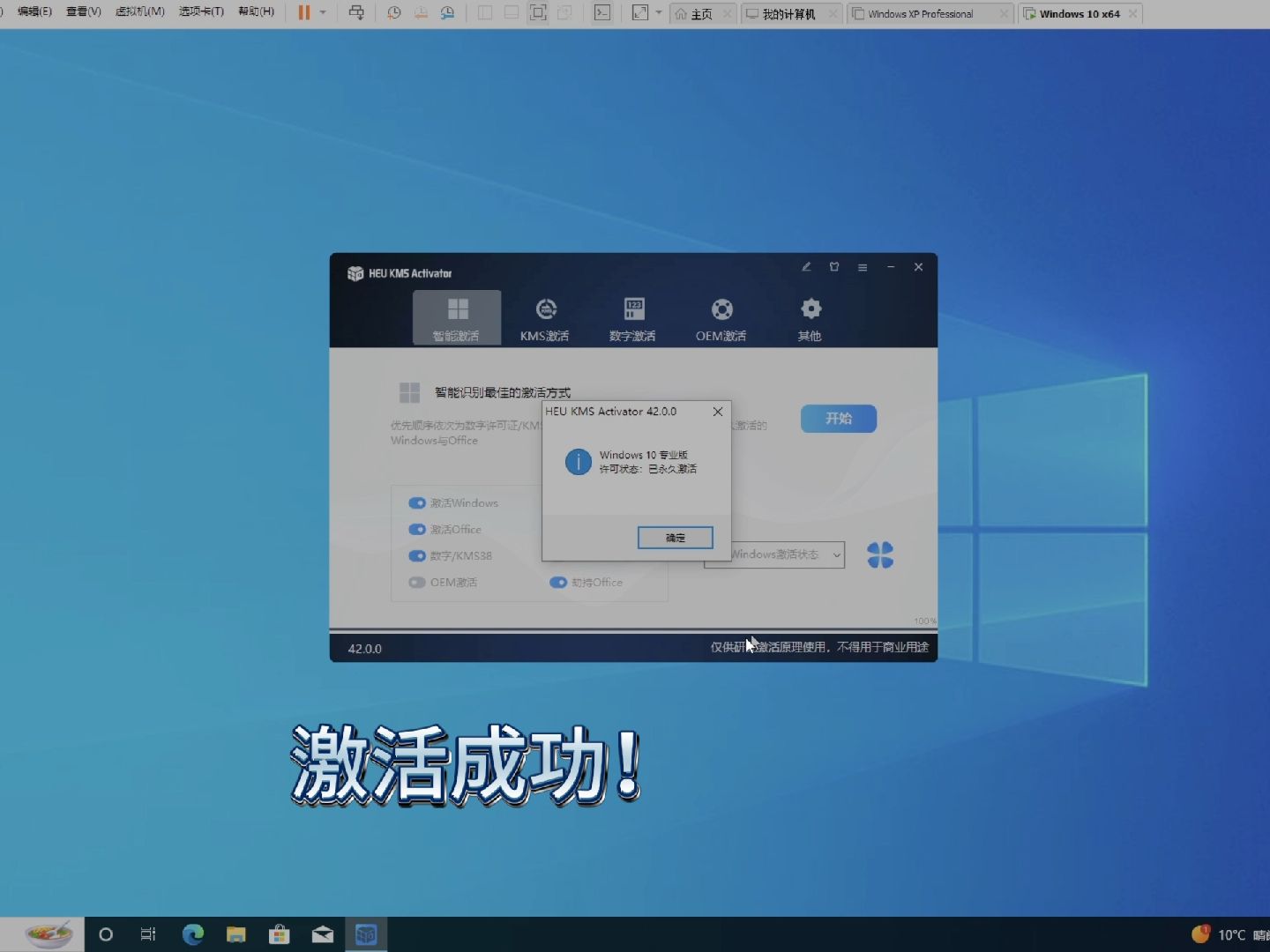Toggle the 激活Windows switch

pyautogui.click(x=417, y=503)
